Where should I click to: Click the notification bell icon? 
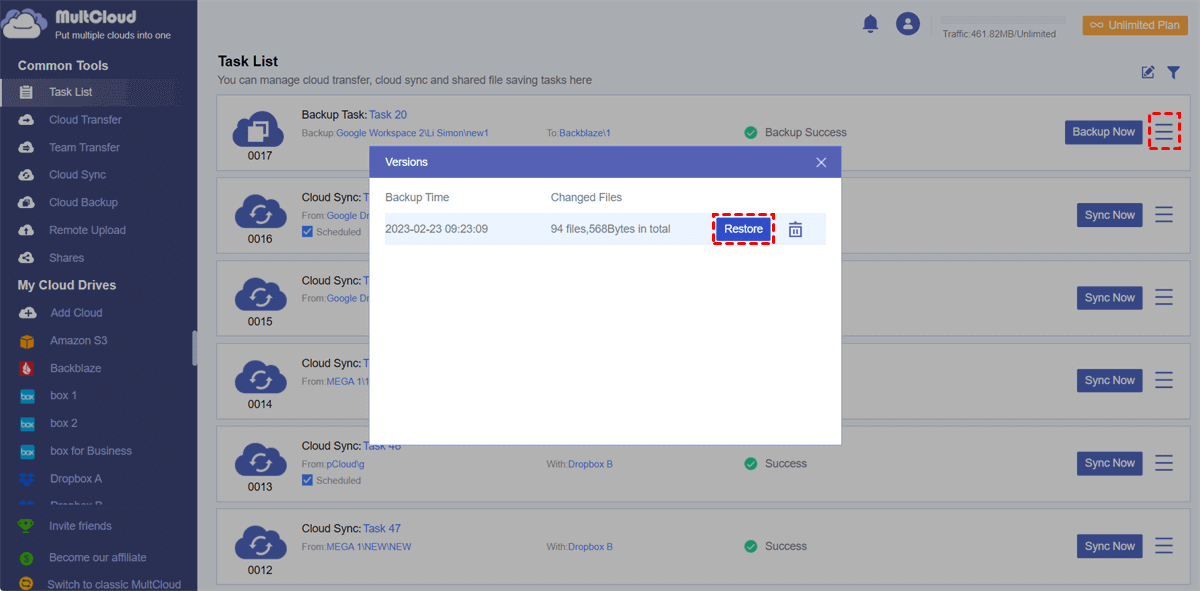[870, 24]
